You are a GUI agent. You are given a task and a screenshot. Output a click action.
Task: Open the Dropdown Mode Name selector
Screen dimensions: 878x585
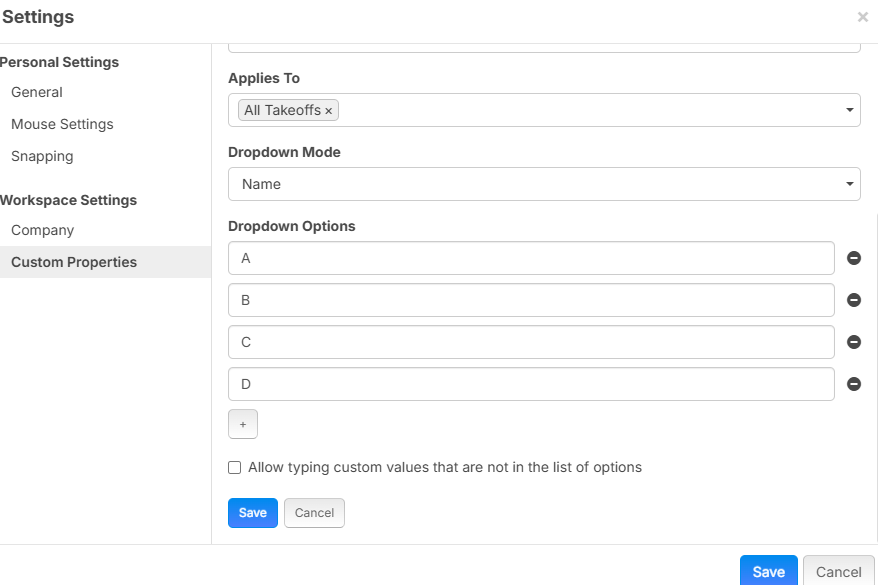click(x=544, y=184)
